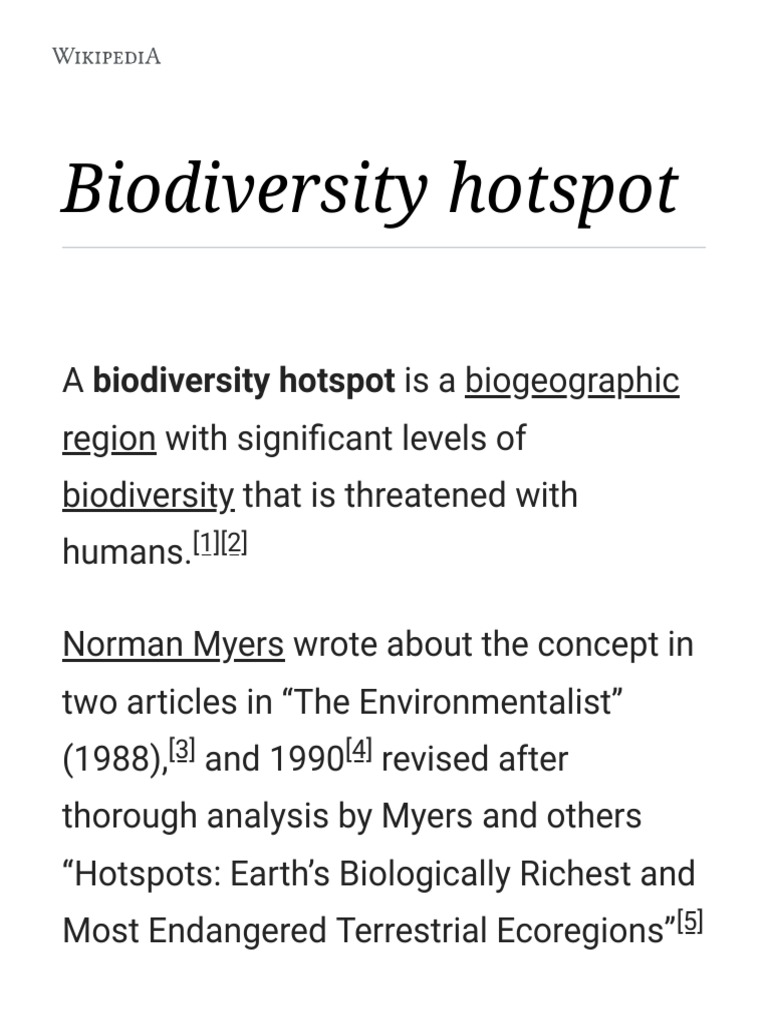Viewport: 768px width, 1024px height.
Task: Click the quoted "The Environmentalist" text
Action: (451, 703)
